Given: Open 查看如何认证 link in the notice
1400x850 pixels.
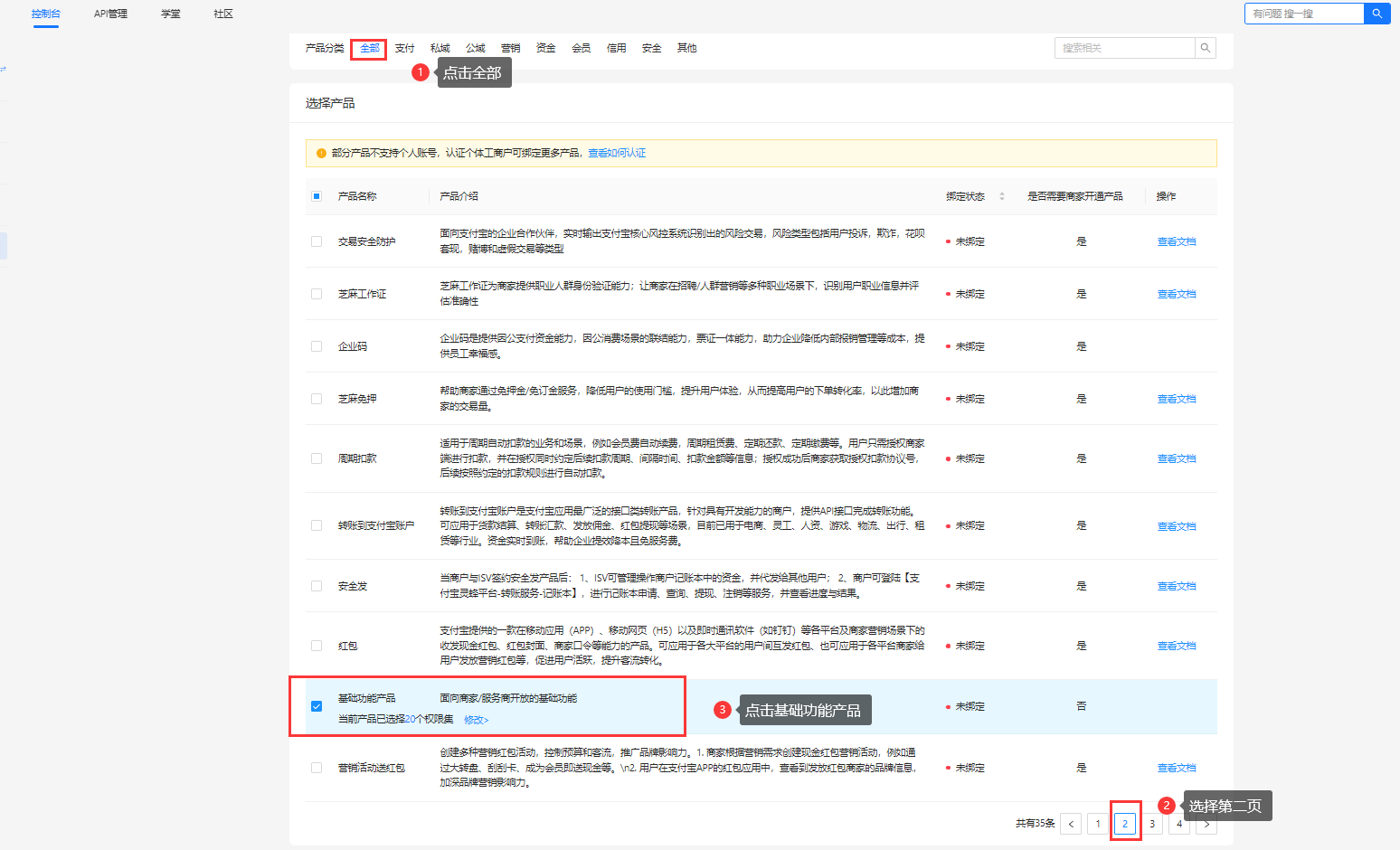Looking at the screenshot, I should point(617,153).
